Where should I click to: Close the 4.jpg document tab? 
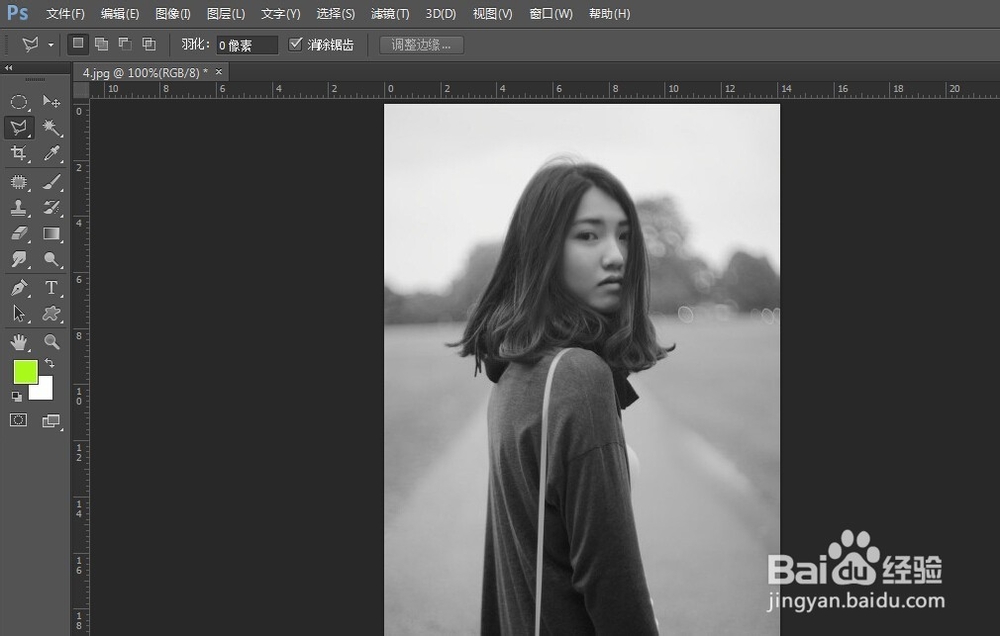coord(219,71)
